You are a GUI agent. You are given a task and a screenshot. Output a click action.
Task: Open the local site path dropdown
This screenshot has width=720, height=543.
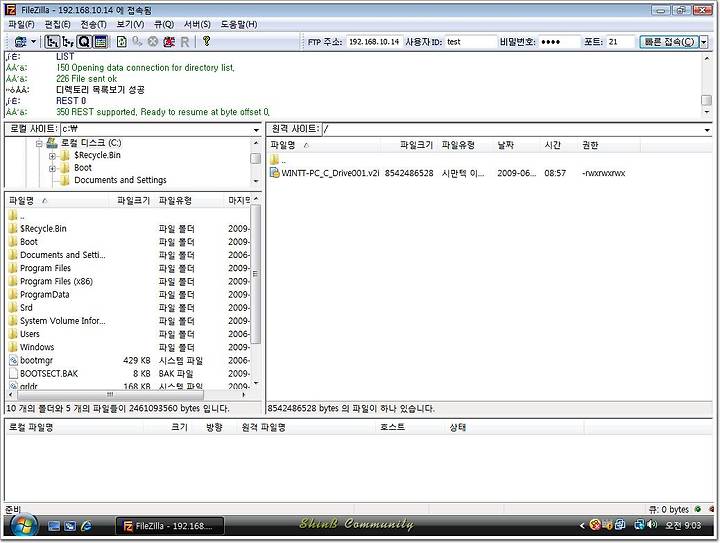[x=256, y=129]
